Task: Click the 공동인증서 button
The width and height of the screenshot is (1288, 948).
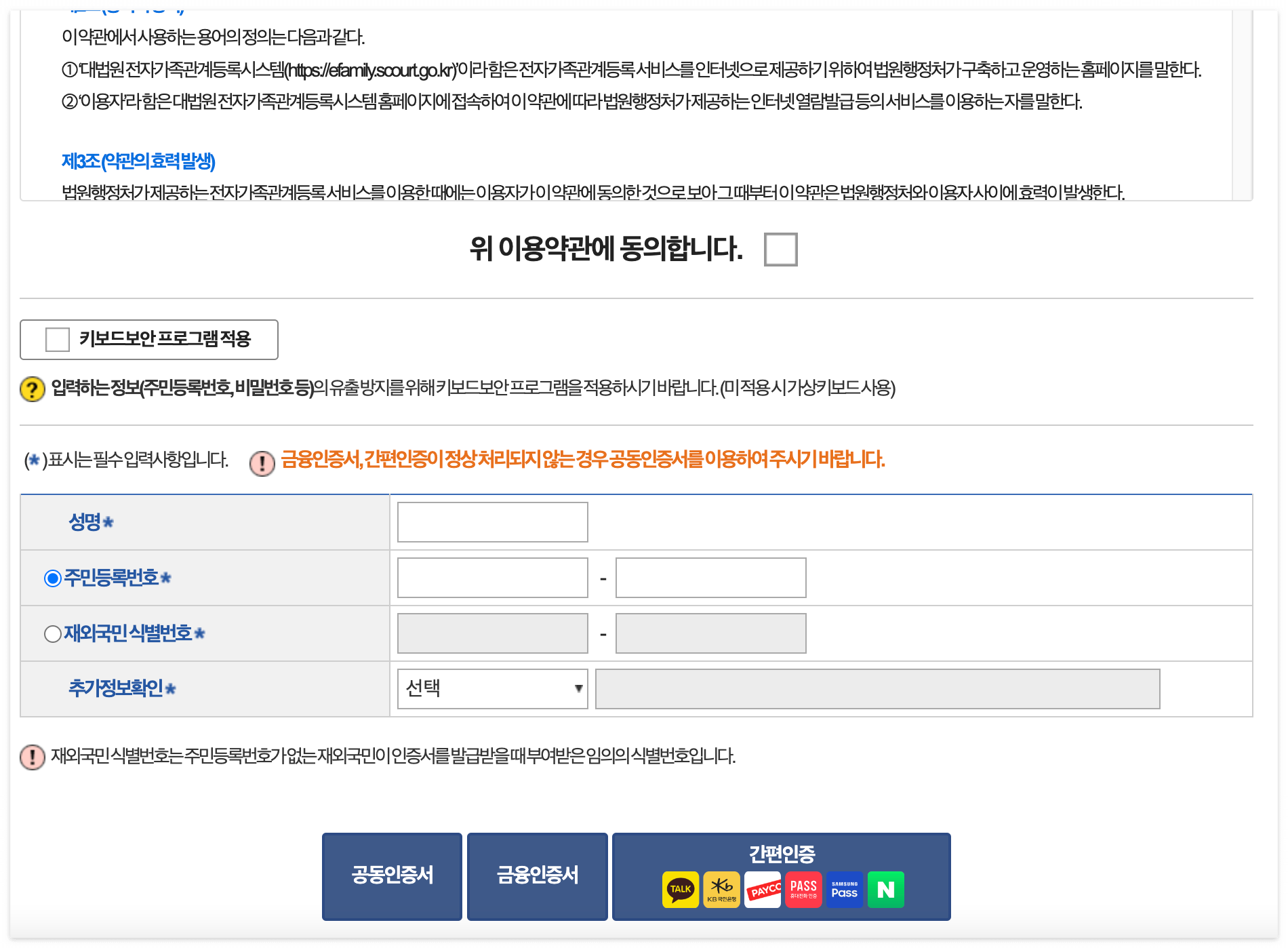Action: click(392, 875)
